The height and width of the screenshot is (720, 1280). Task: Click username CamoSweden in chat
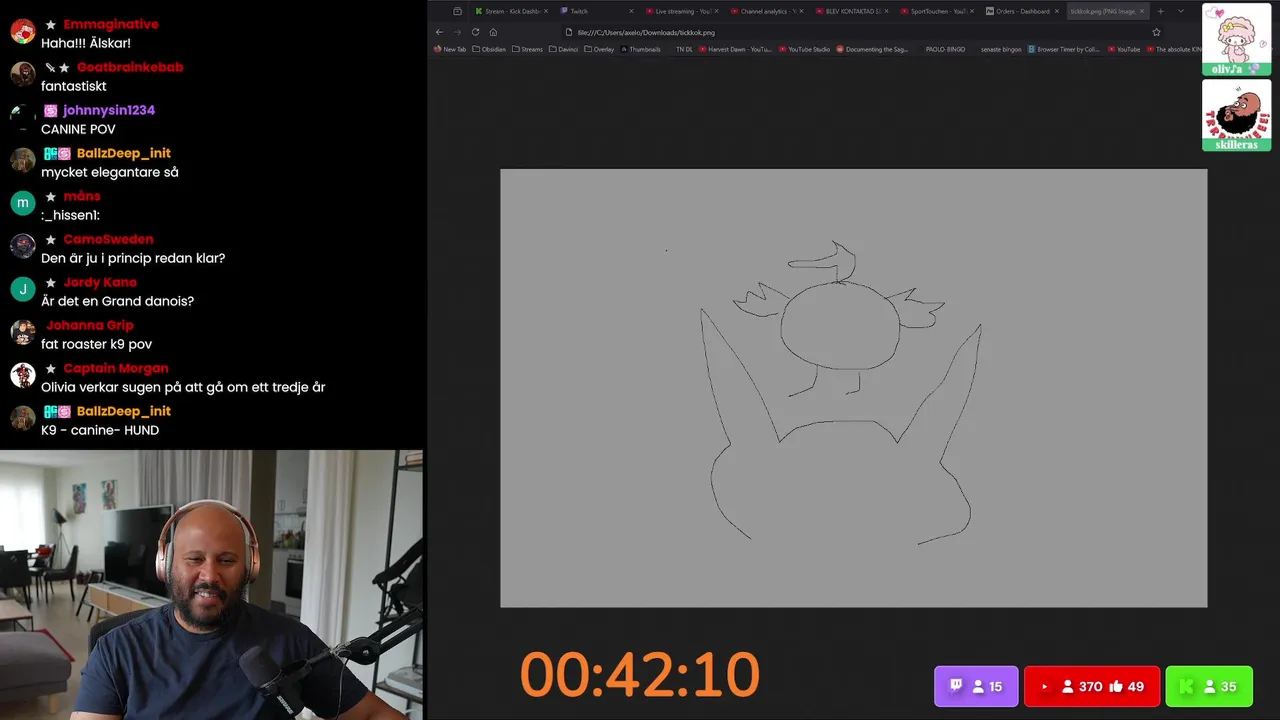coord(108,239)
